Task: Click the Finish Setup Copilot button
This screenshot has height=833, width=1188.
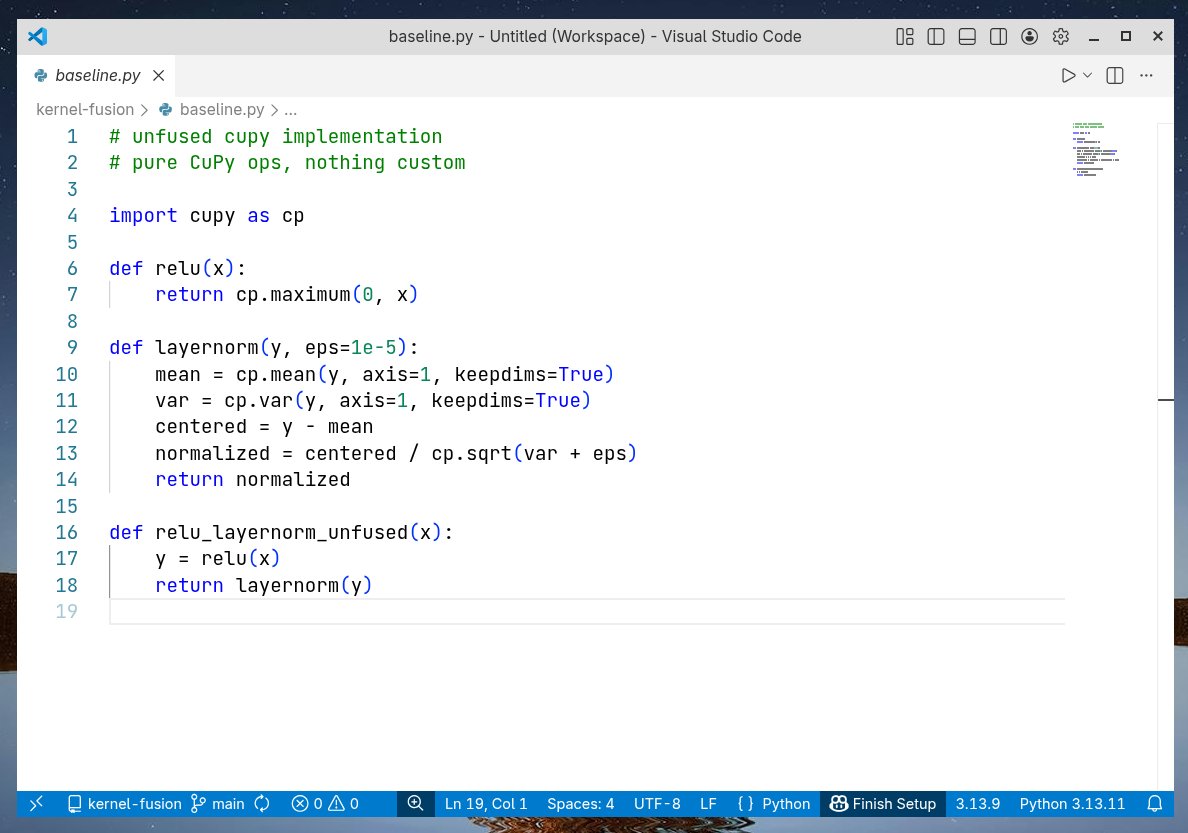Action: (x=883, y=803)
